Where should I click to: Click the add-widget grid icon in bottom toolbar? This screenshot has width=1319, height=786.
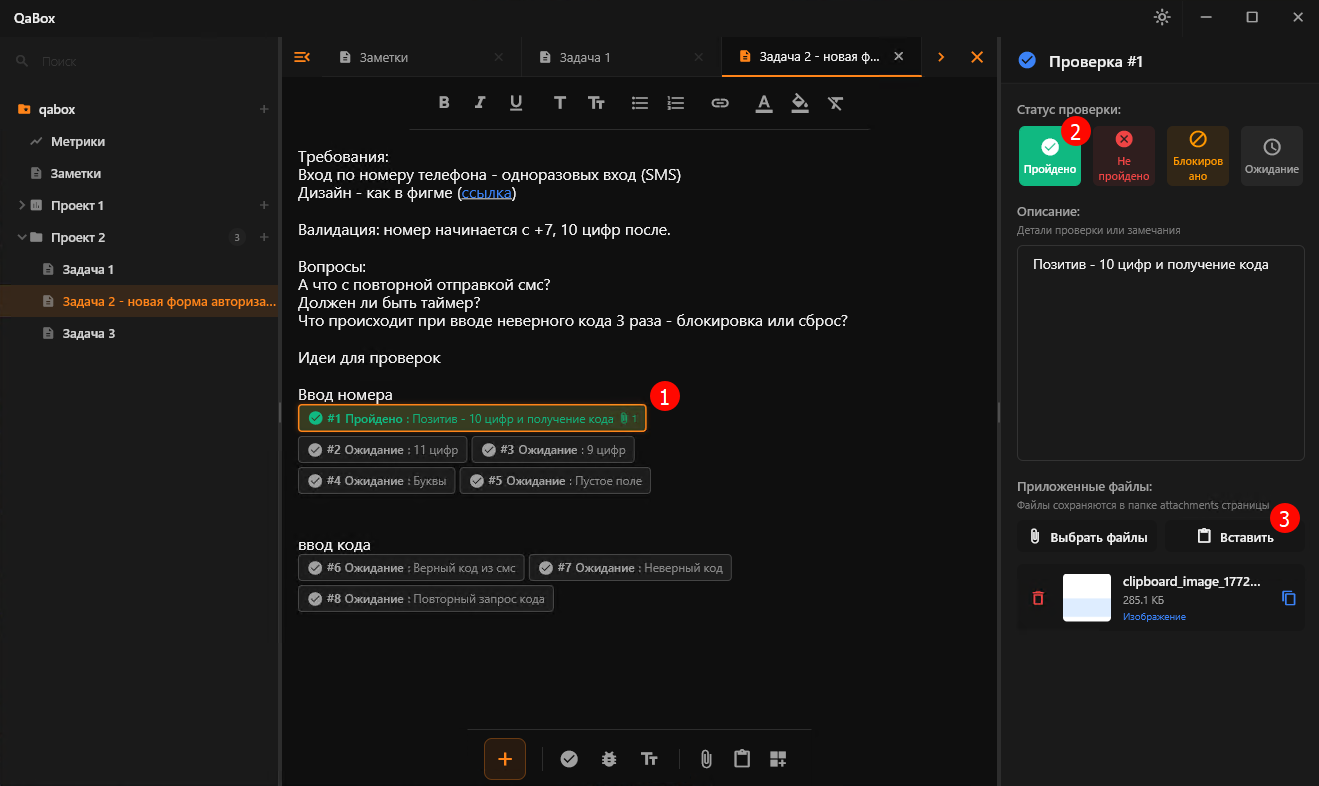(x=778, y=759)
